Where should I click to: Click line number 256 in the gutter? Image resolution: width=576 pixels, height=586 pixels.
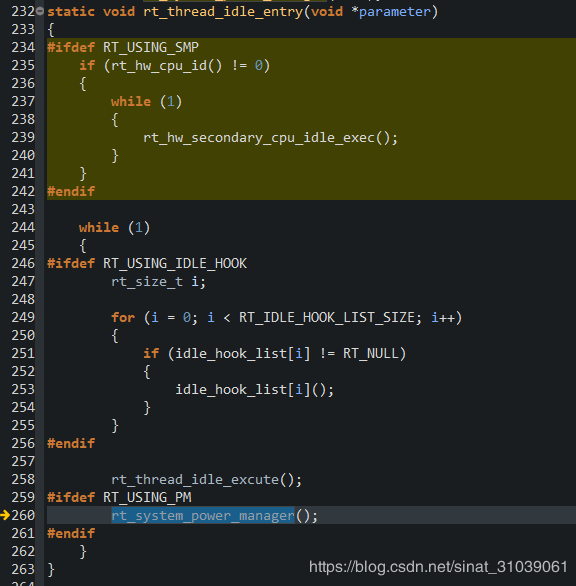23,444
